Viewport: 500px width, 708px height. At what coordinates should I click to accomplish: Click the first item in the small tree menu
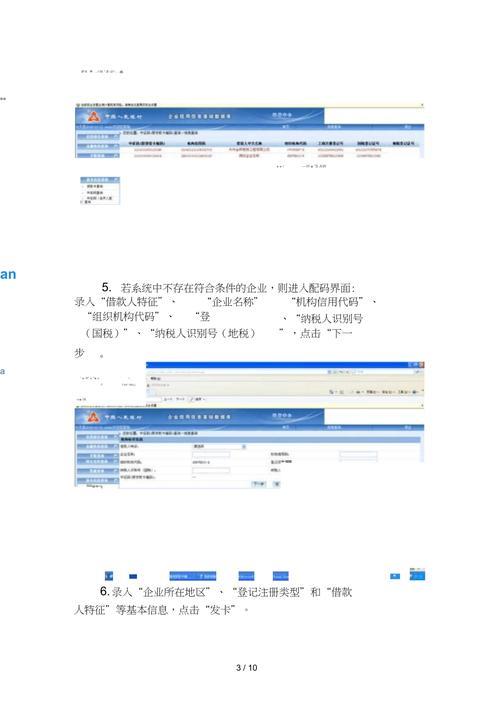[x=94, y=186]
